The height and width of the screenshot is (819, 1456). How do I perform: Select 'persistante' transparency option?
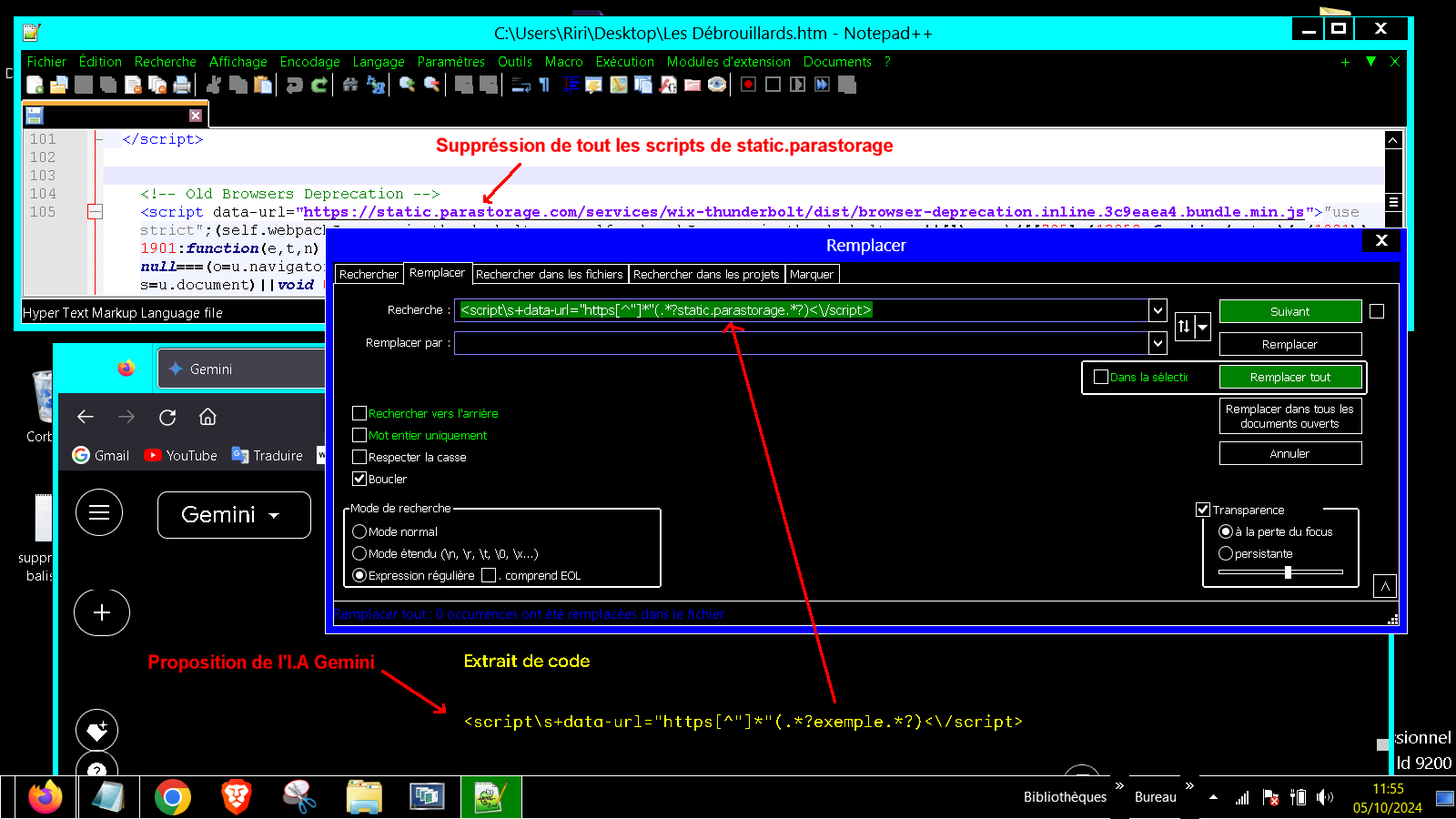(x=1226, y=553)
